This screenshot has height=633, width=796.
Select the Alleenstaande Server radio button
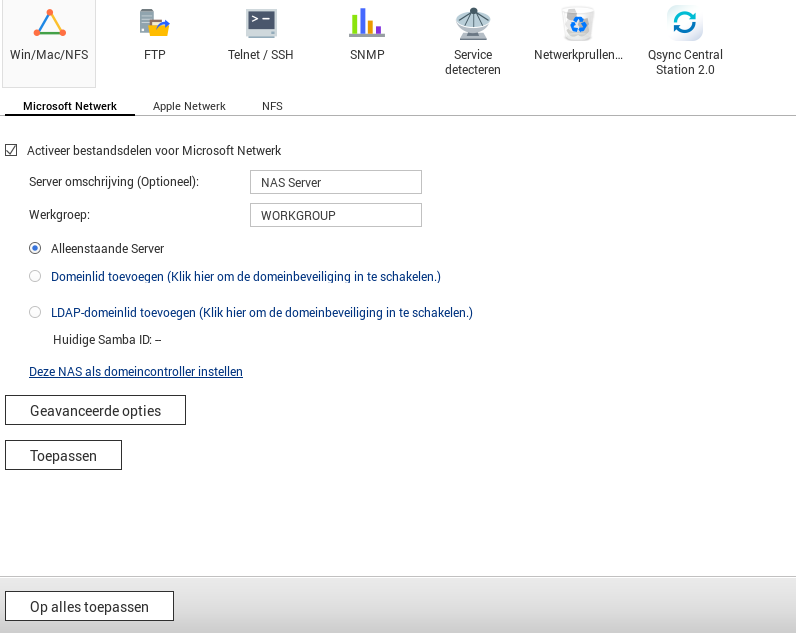35,248
